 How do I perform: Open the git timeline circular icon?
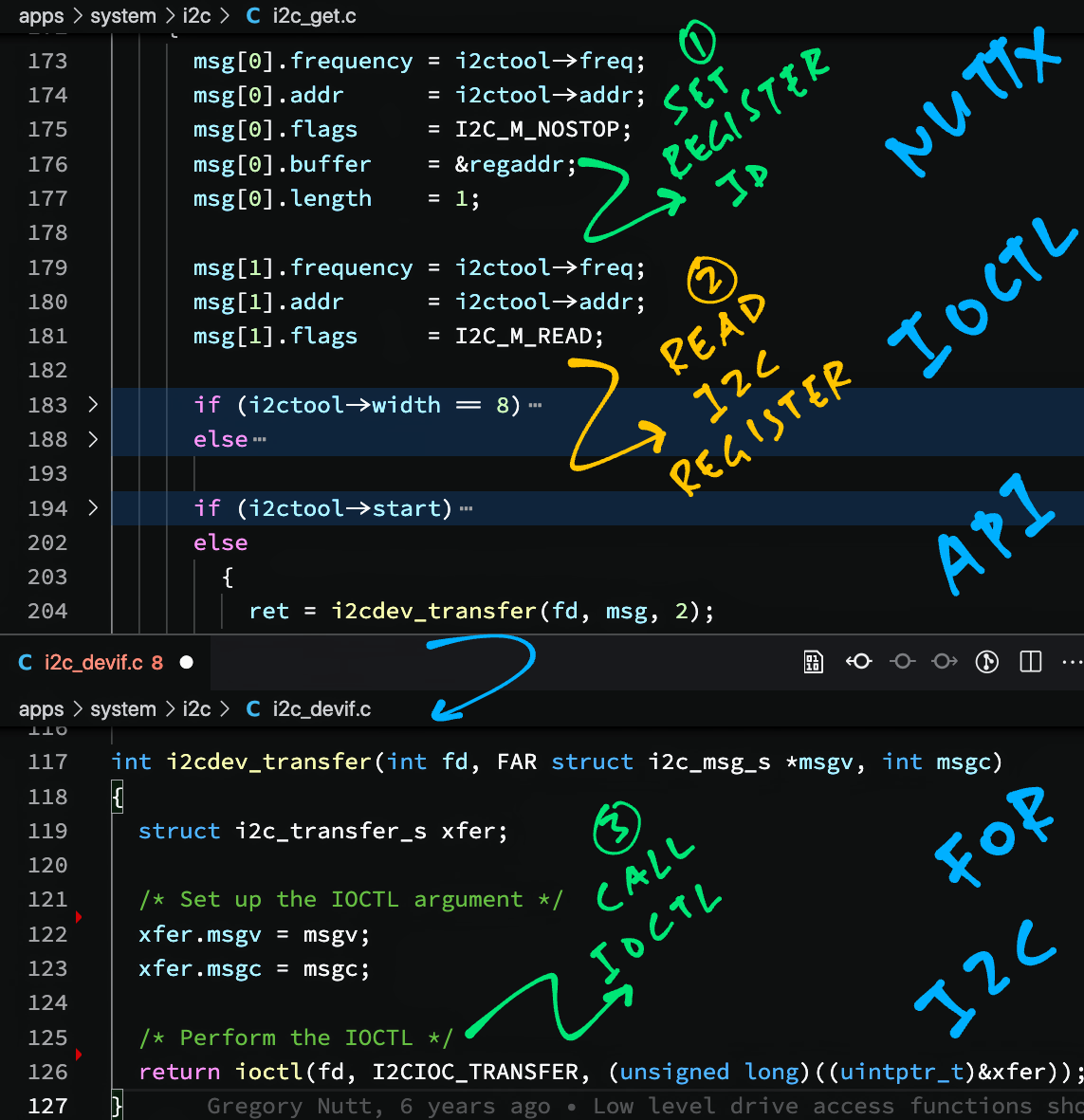click(x=987, y=662)
